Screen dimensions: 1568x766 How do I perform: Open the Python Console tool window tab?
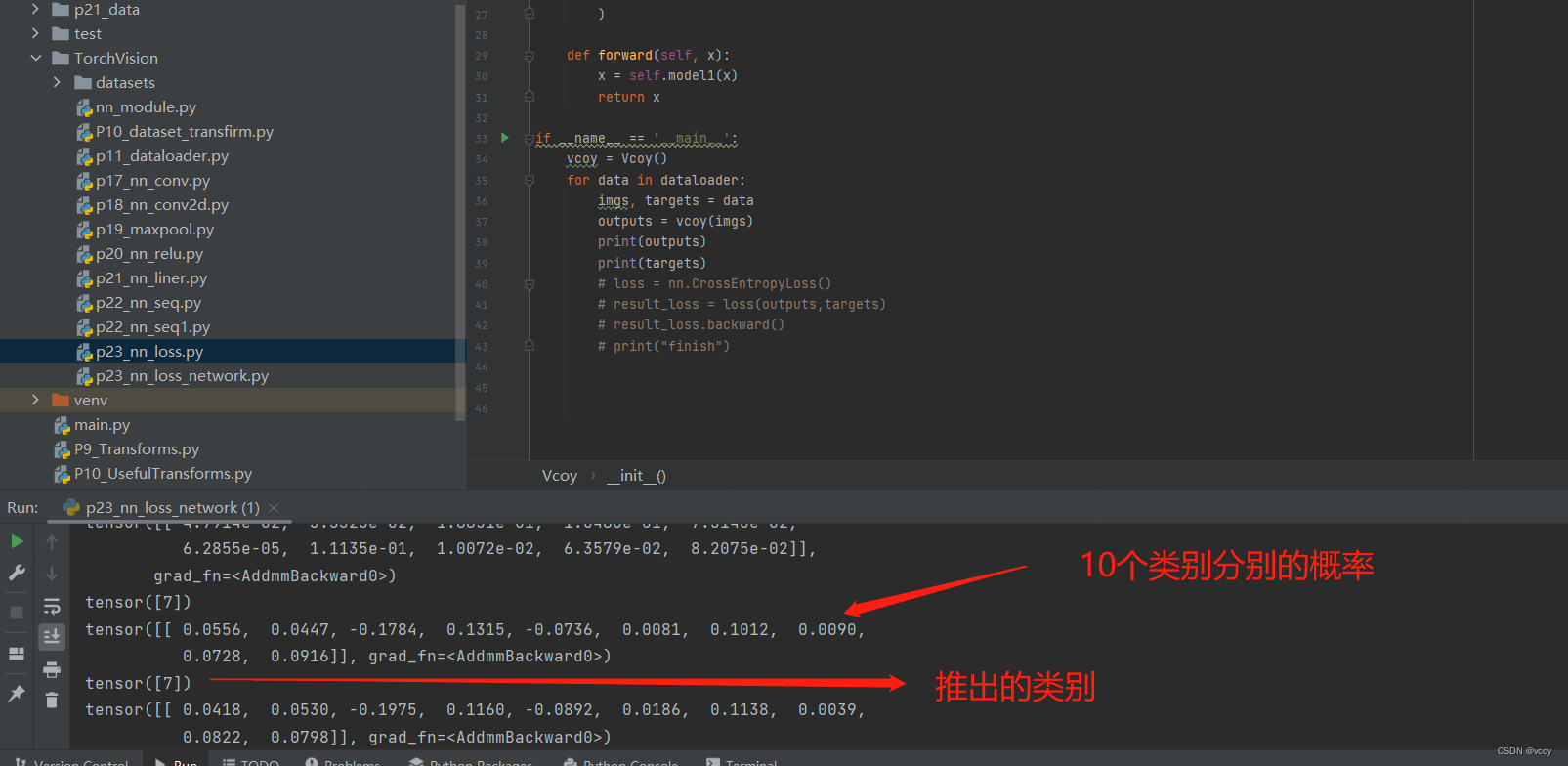click(621, 762)
